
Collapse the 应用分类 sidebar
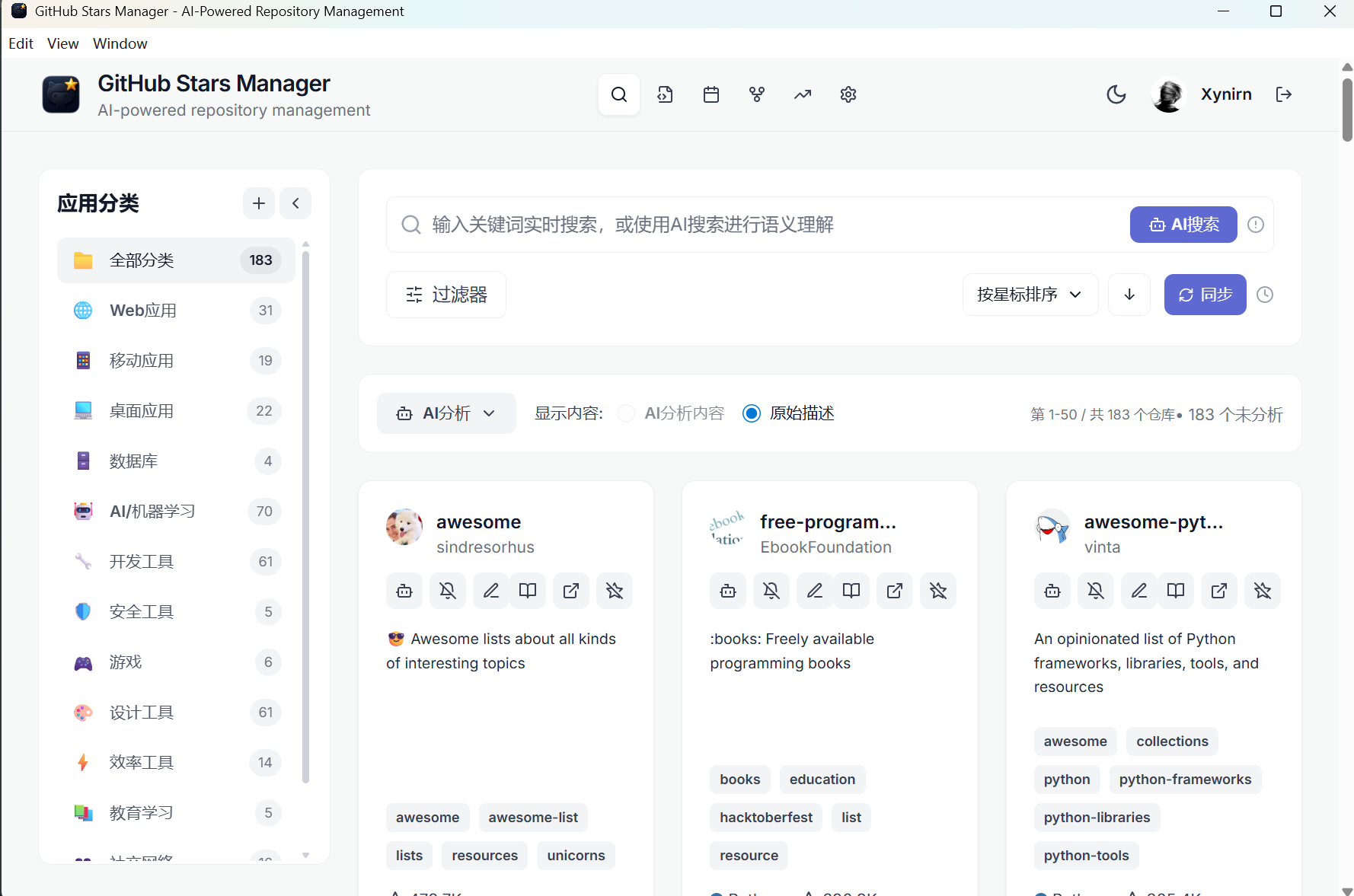tap(295, 203)
